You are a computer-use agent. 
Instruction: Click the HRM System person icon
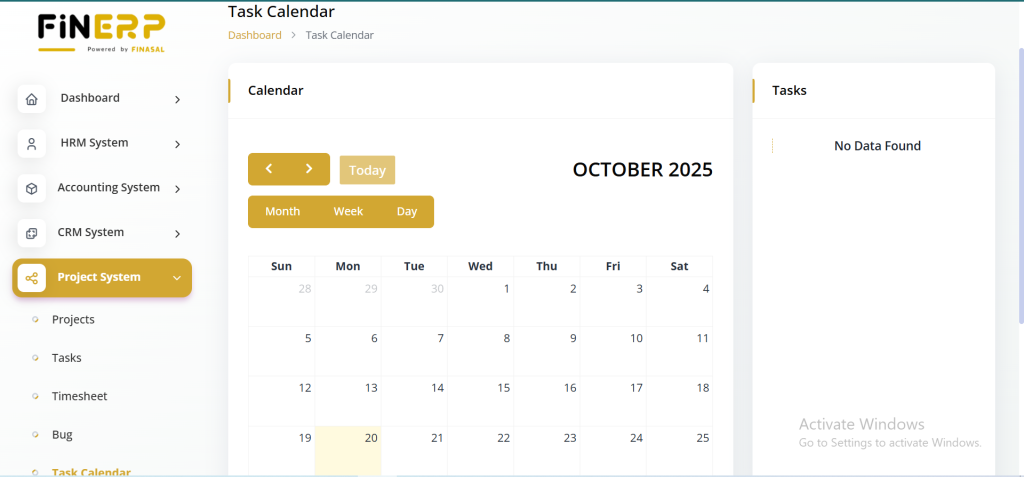[x=32, y=144]
